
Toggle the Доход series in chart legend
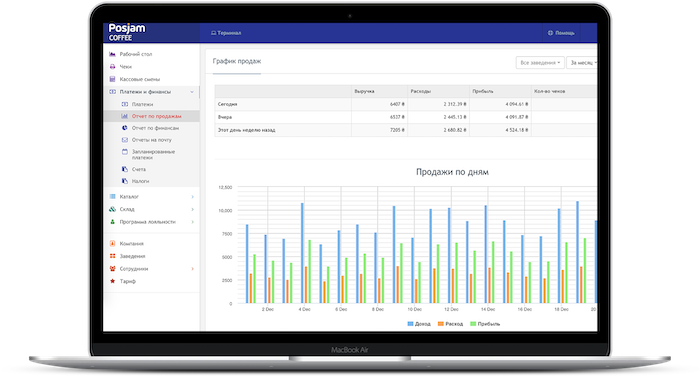tap(419, 324)
